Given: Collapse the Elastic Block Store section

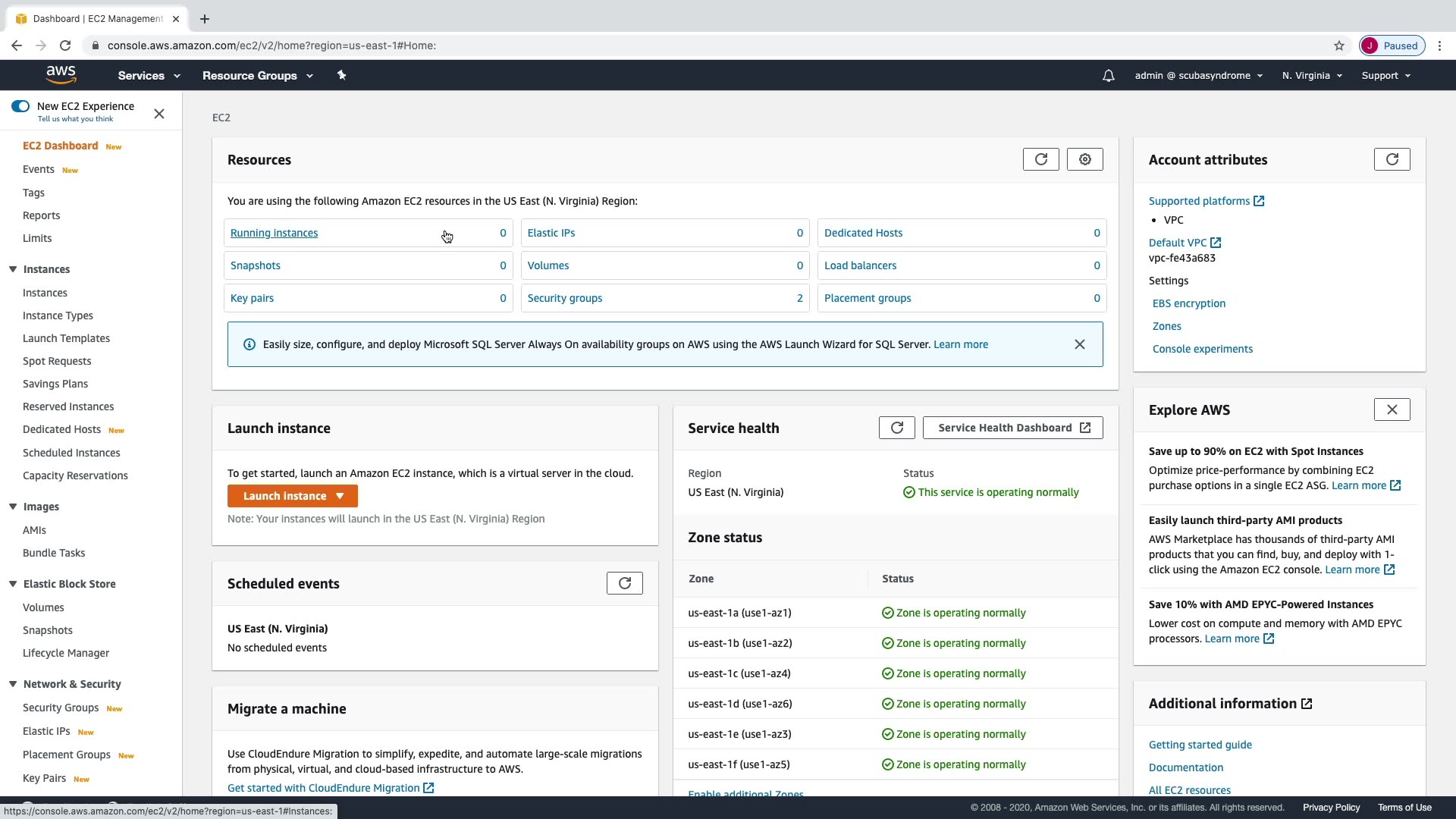Looking at the screenshot, I should pos(13,584).
